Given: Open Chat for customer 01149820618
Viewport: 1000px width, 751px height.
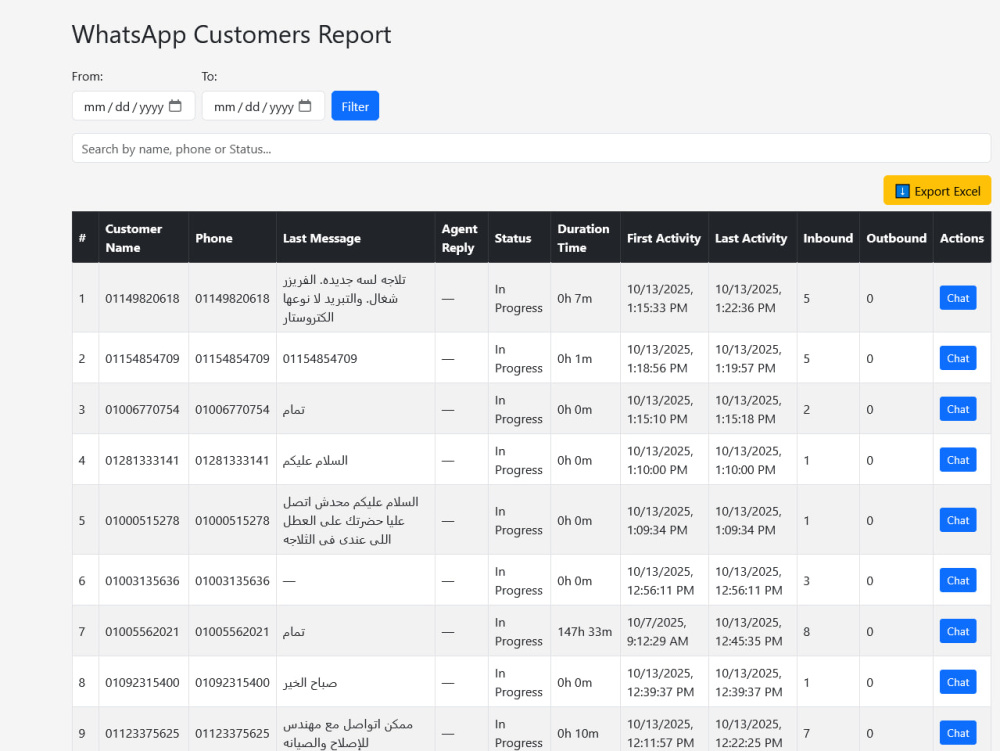Looking at the screenshot, I should point(957,298).
